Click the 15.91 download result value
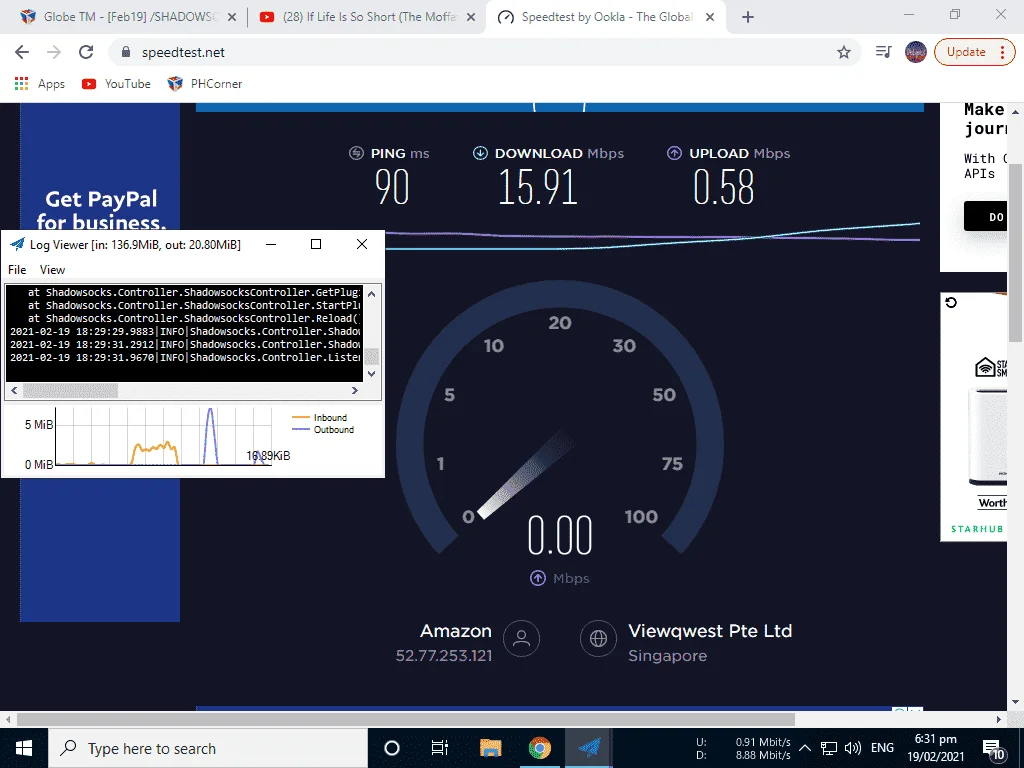 [538, 187]
